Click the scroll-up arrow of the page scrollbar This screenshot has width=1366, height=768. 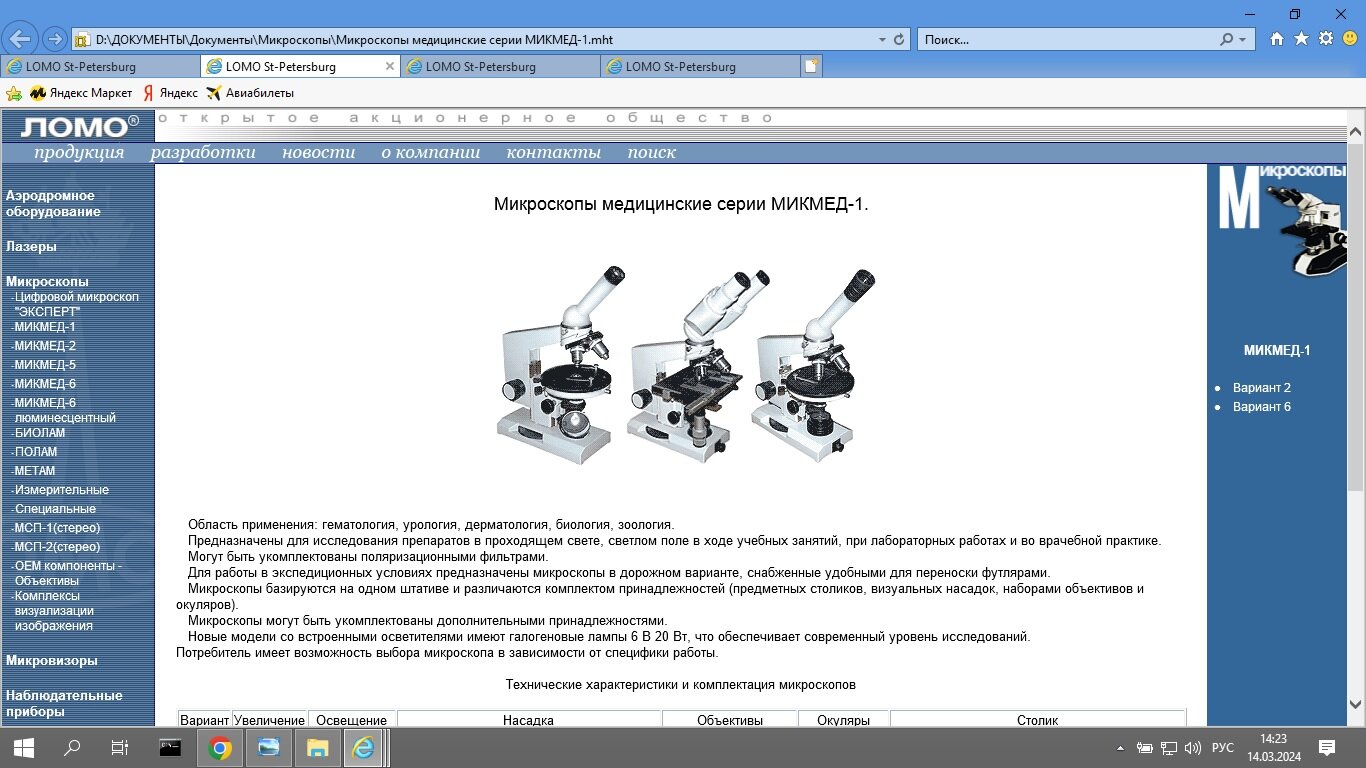[x=1356, y=133]
